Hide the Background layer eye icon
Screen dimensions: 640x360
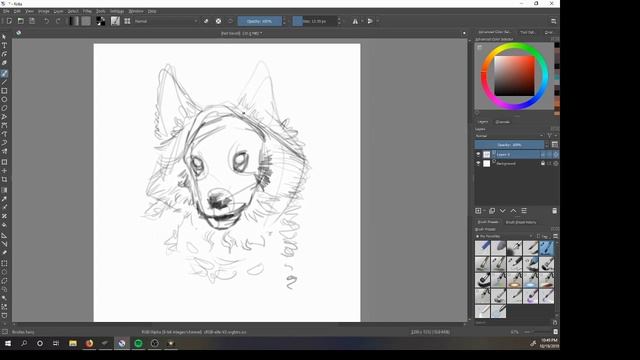[x=478, y=163]
